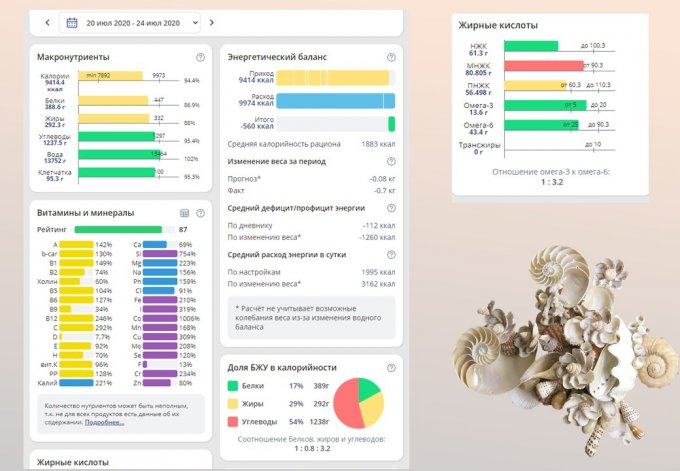This screenshot has height=471, width=680.
Task: Go to the next date period arrow
Action: [212, 22]
